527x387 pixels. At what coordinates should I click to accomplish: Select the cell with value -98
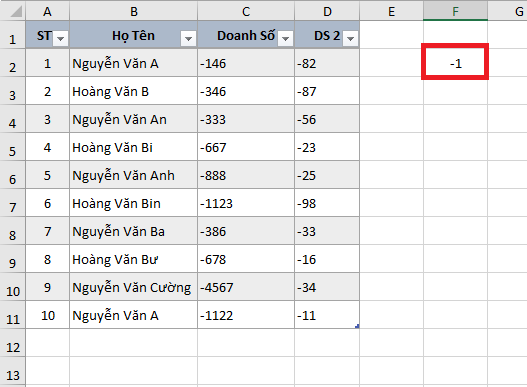(327, 203)
